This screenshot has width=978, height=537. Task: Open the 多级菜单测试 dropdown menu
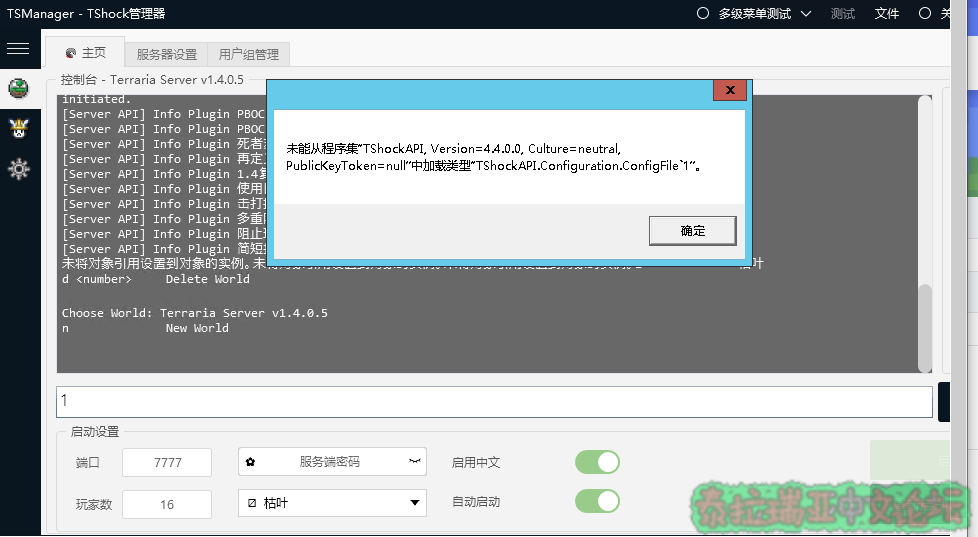765,14
